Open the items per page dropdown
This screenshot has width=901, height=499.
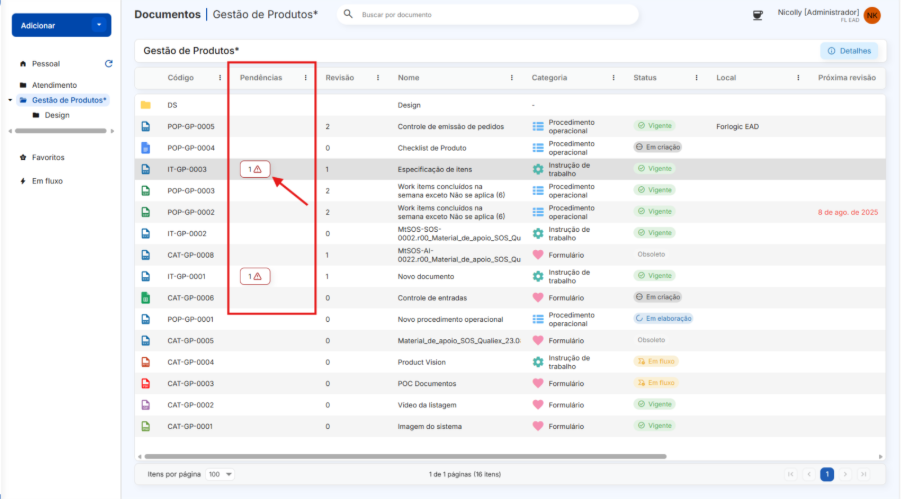(219, 474)
